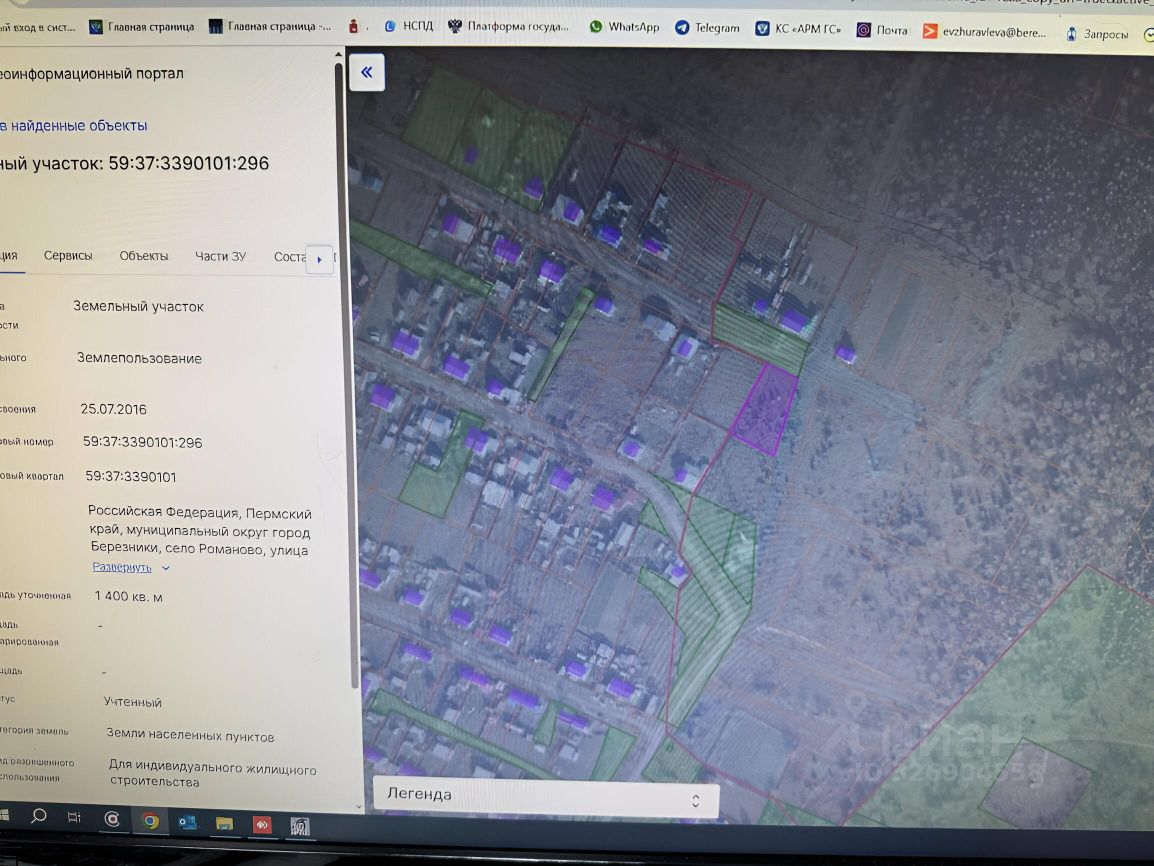1154x866 pixels.
Task: Click the red figure bookmark icon
Action: coord(353,26)
